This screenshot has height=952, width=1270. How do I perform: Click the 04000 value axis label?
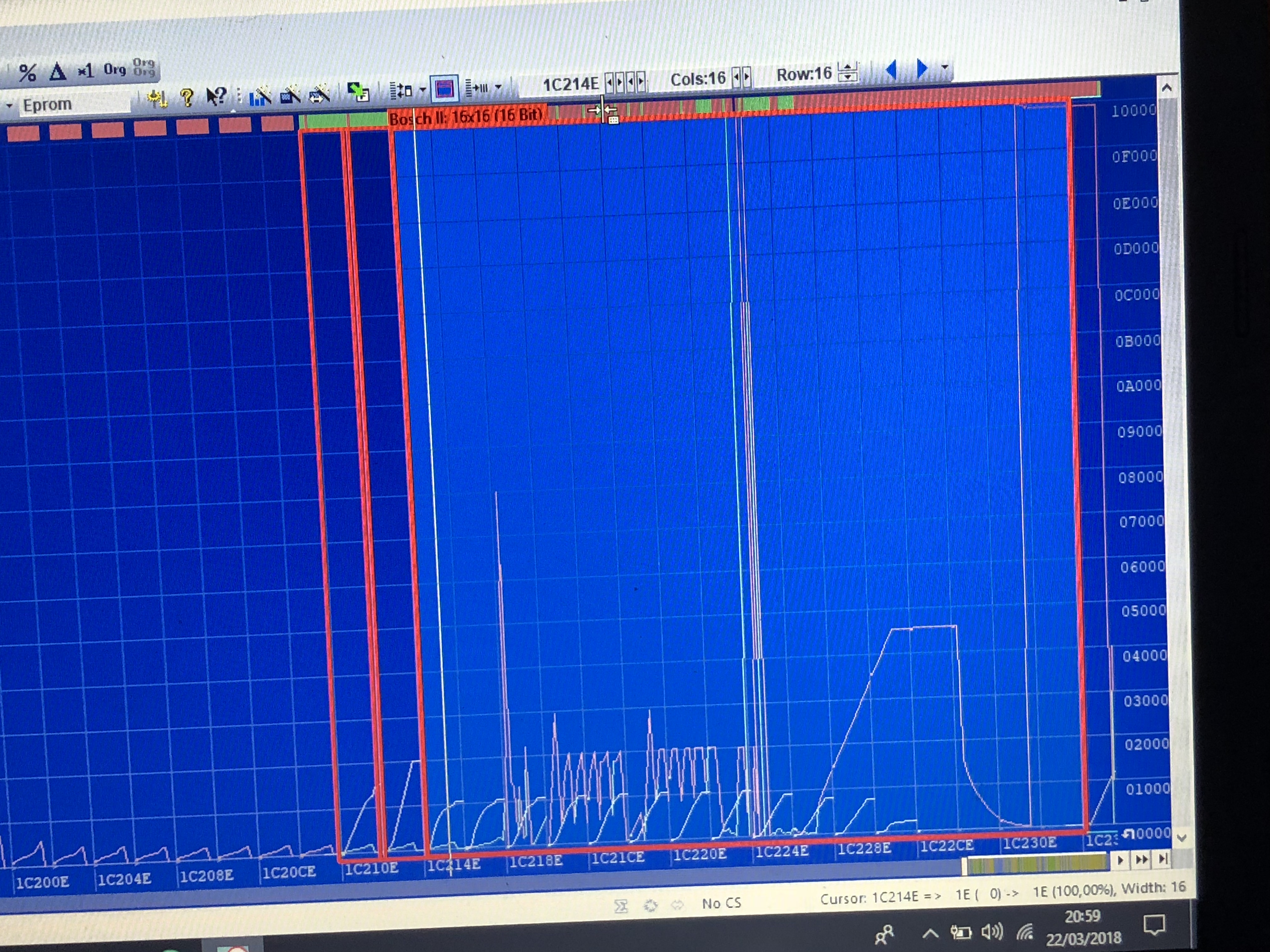click(1144, 656)
